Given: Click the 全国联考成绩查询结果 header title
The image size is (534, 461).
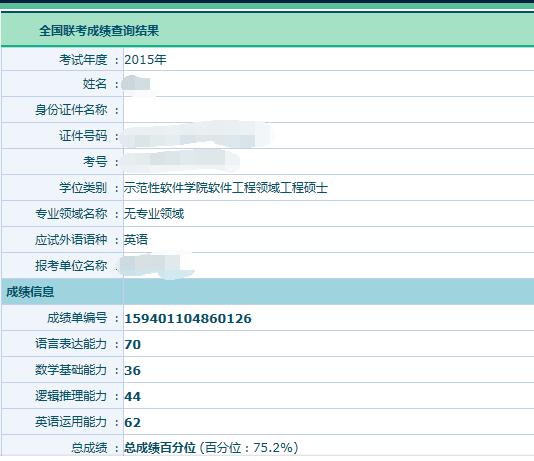Looking at the screenshot, I should 99,31.
